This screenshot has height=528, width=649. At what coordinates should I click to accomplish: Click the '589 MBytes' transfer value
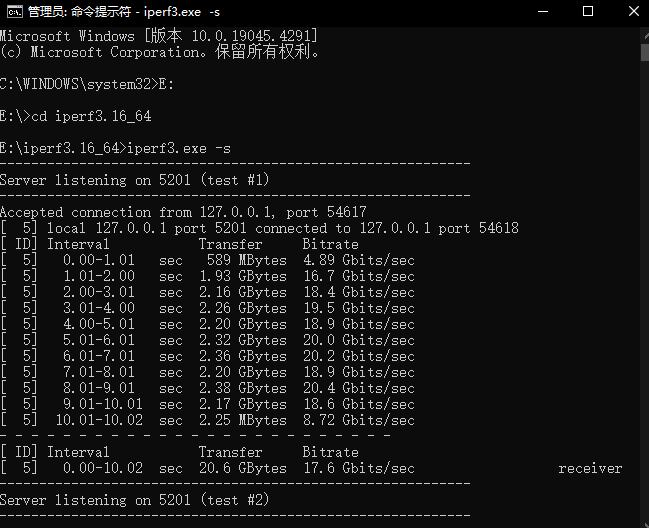pos(246,260)
